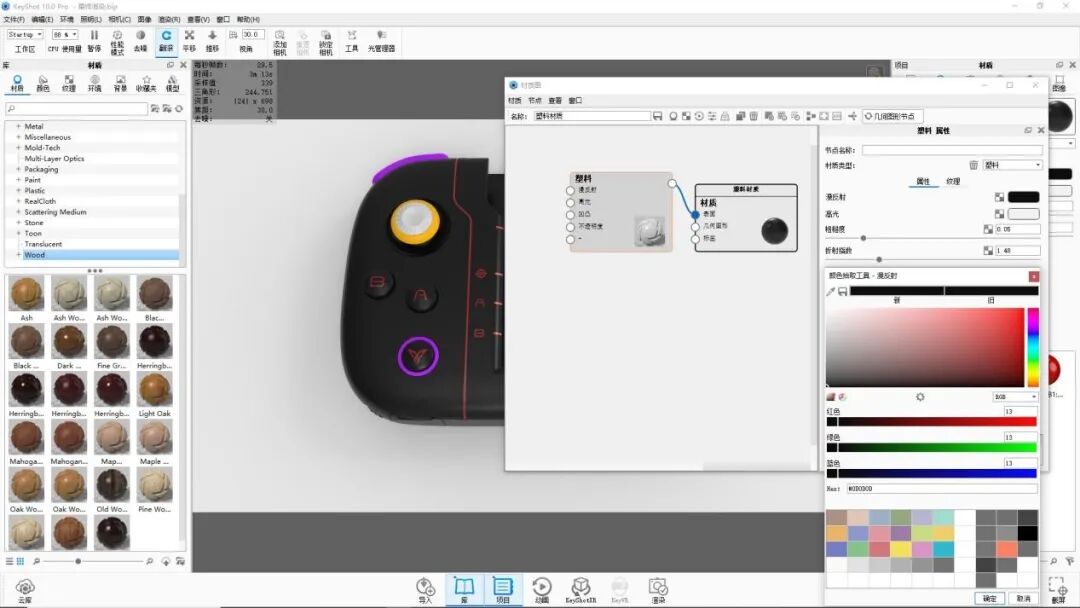Open KeyShotXR from the bottom toolbar
The height and width of the screenshot is (608, 1080).
coord(580,588)
